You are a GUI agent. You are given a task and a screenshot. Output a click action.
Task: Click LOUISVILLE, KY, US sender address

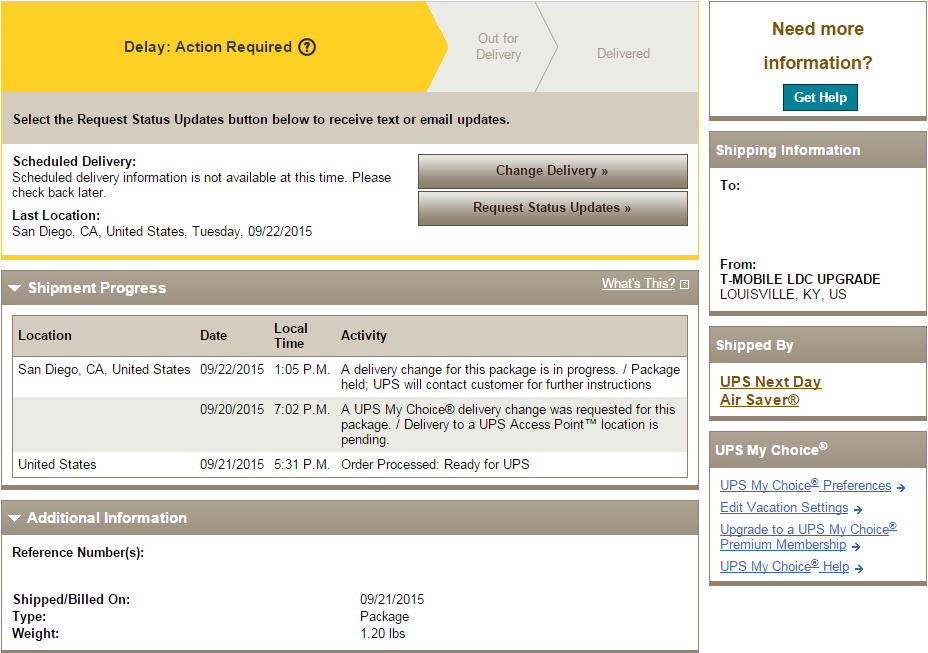[783, 294]
